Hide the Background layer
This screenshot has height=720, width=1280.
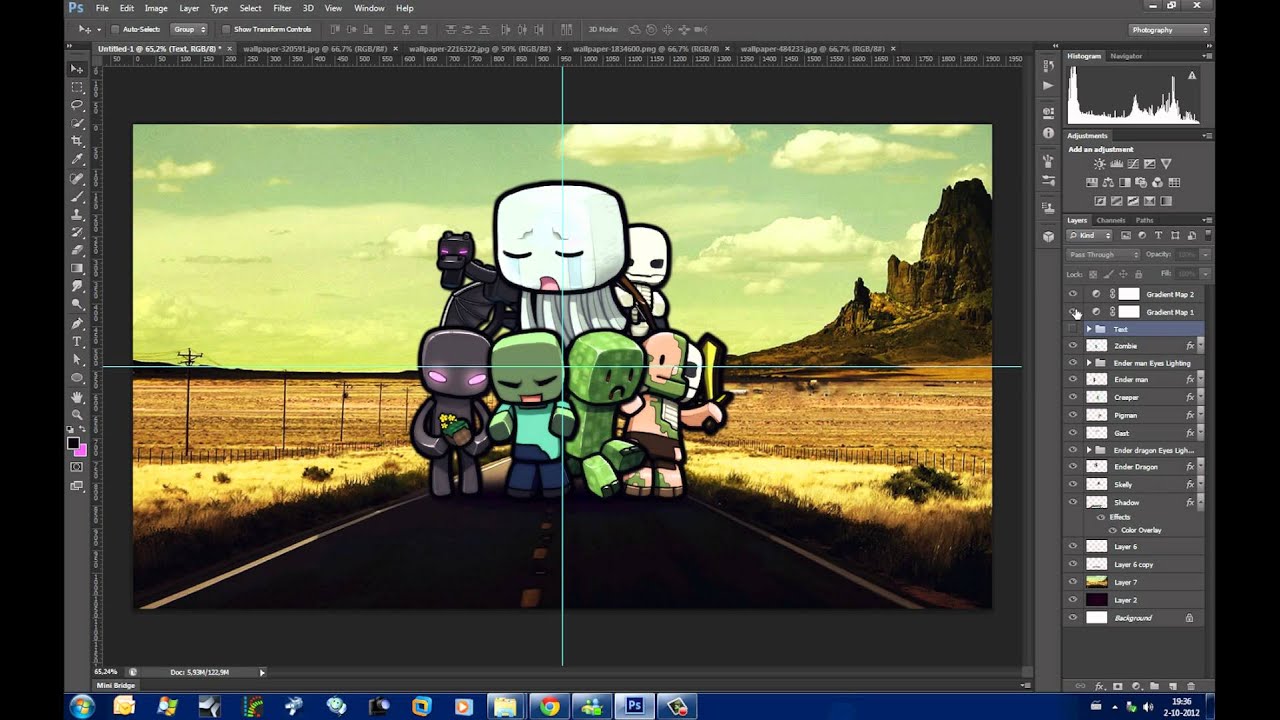point(1073,618)
